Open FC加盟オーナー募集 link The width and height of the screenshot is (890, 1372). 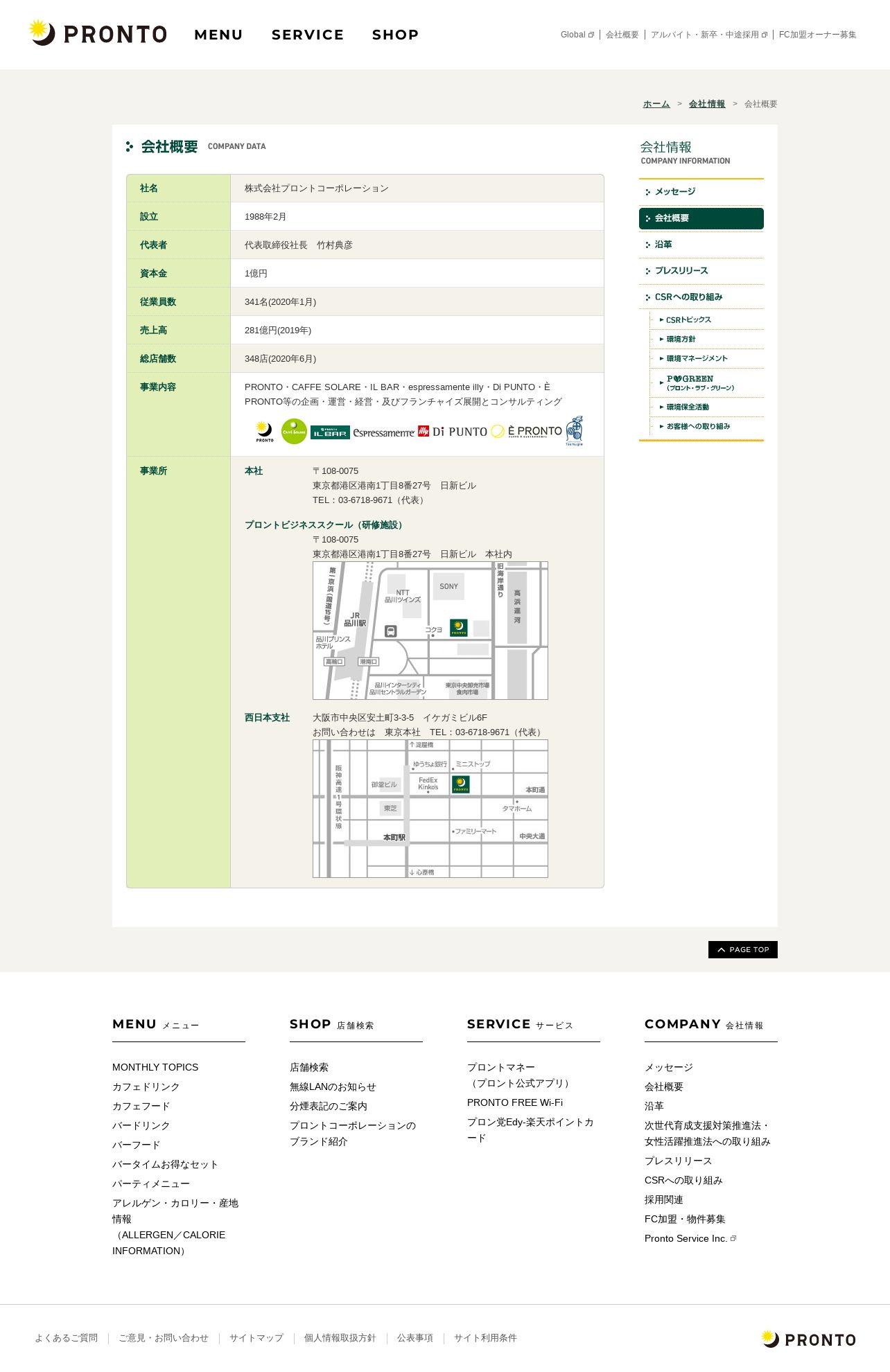(817, 35)
